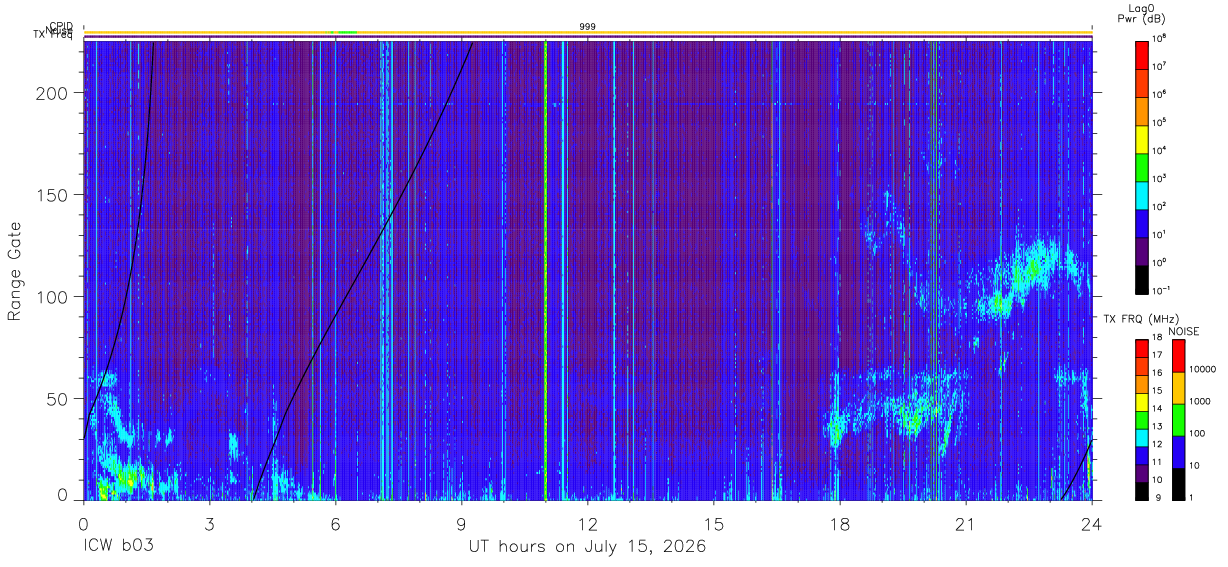Click the 1000 label on NOISE legend
Image resolution: width=1228 pixels, height=567 pixels.
click(1200, 401)
